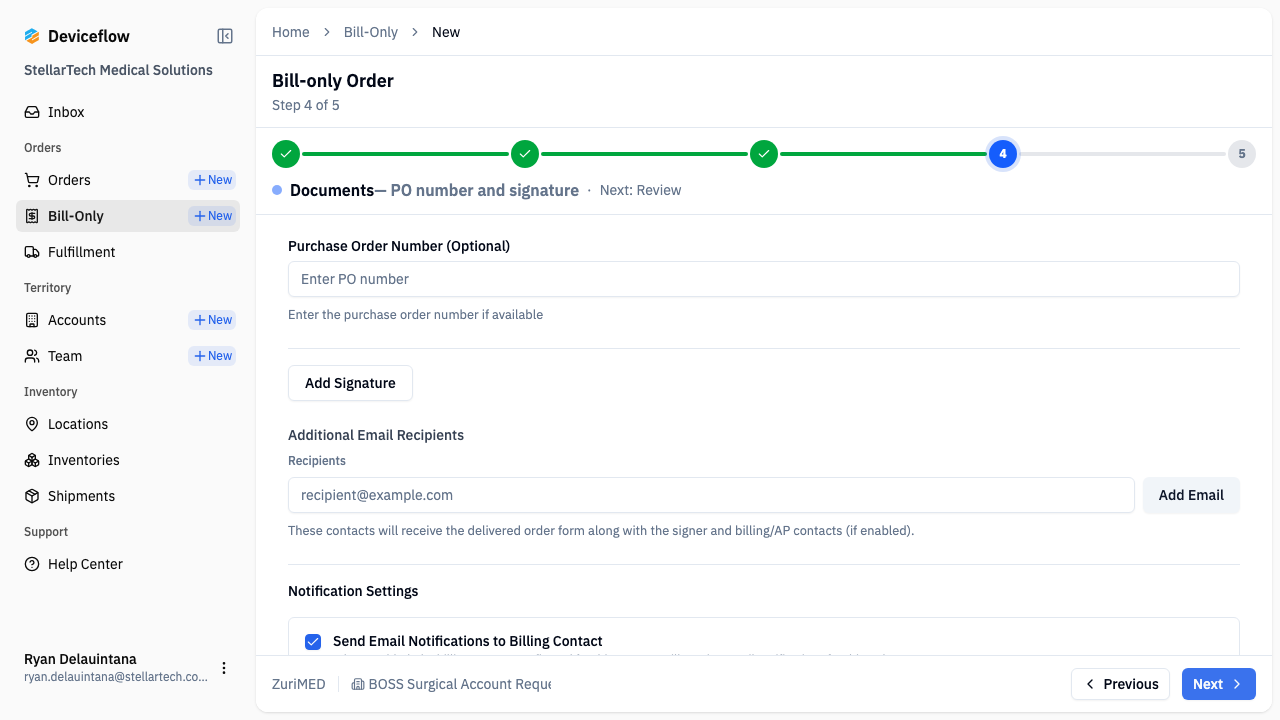Jump to step 5 in progress bar
This screenshot has height=720, width=1280.
(1241, 154)
